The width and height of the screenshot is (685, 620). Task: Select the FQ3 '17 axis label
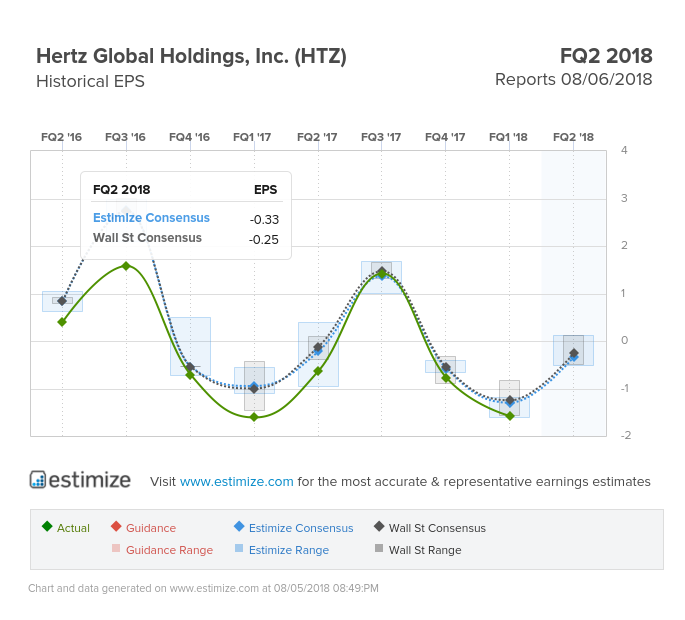point(381,137)
